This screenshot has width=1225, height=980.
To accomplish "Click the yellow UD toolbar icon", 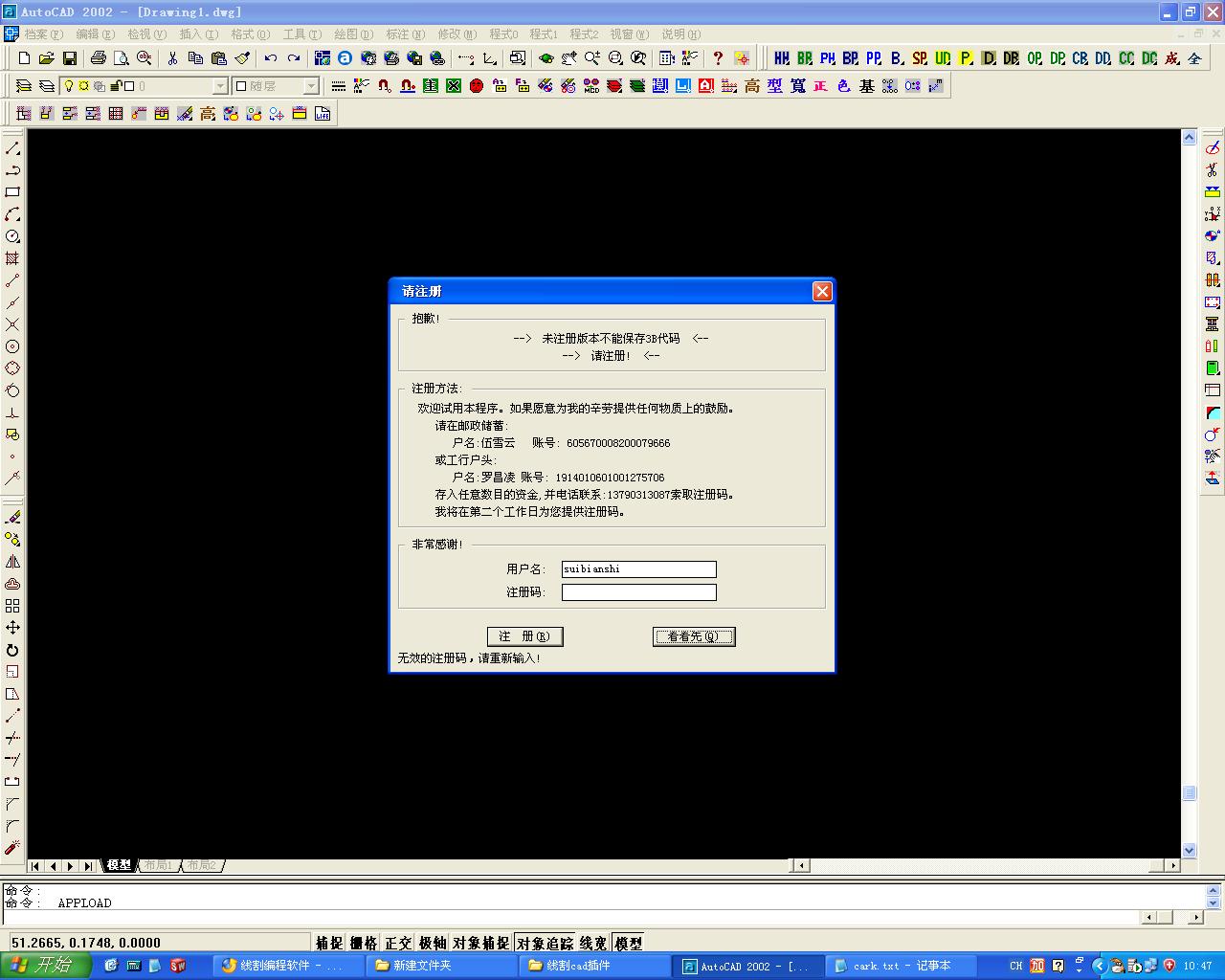I will (x=943, y=58).
